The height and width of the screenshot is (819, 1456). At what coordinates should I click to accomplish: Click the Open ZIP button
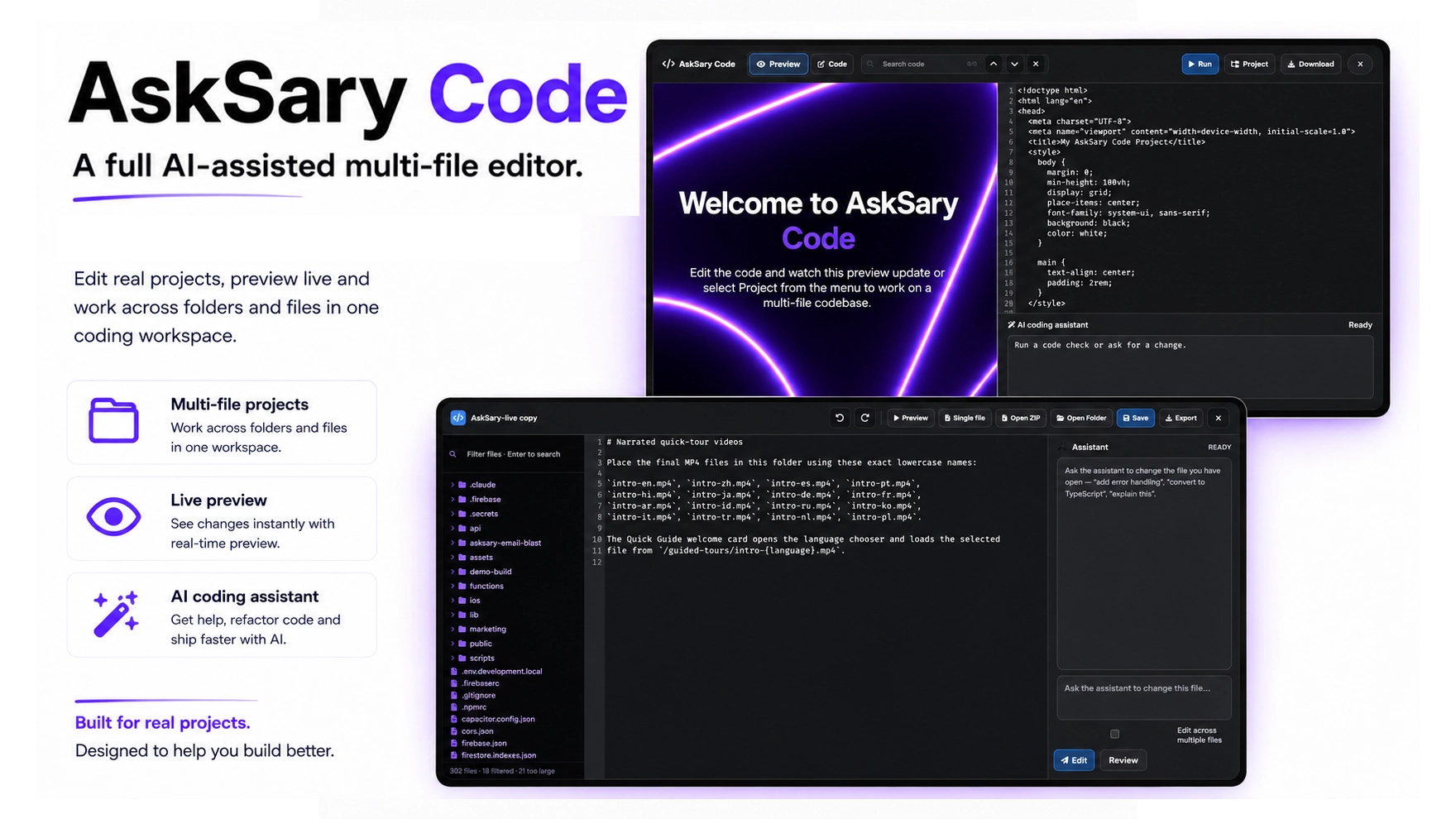click(x=1021, y=418)
